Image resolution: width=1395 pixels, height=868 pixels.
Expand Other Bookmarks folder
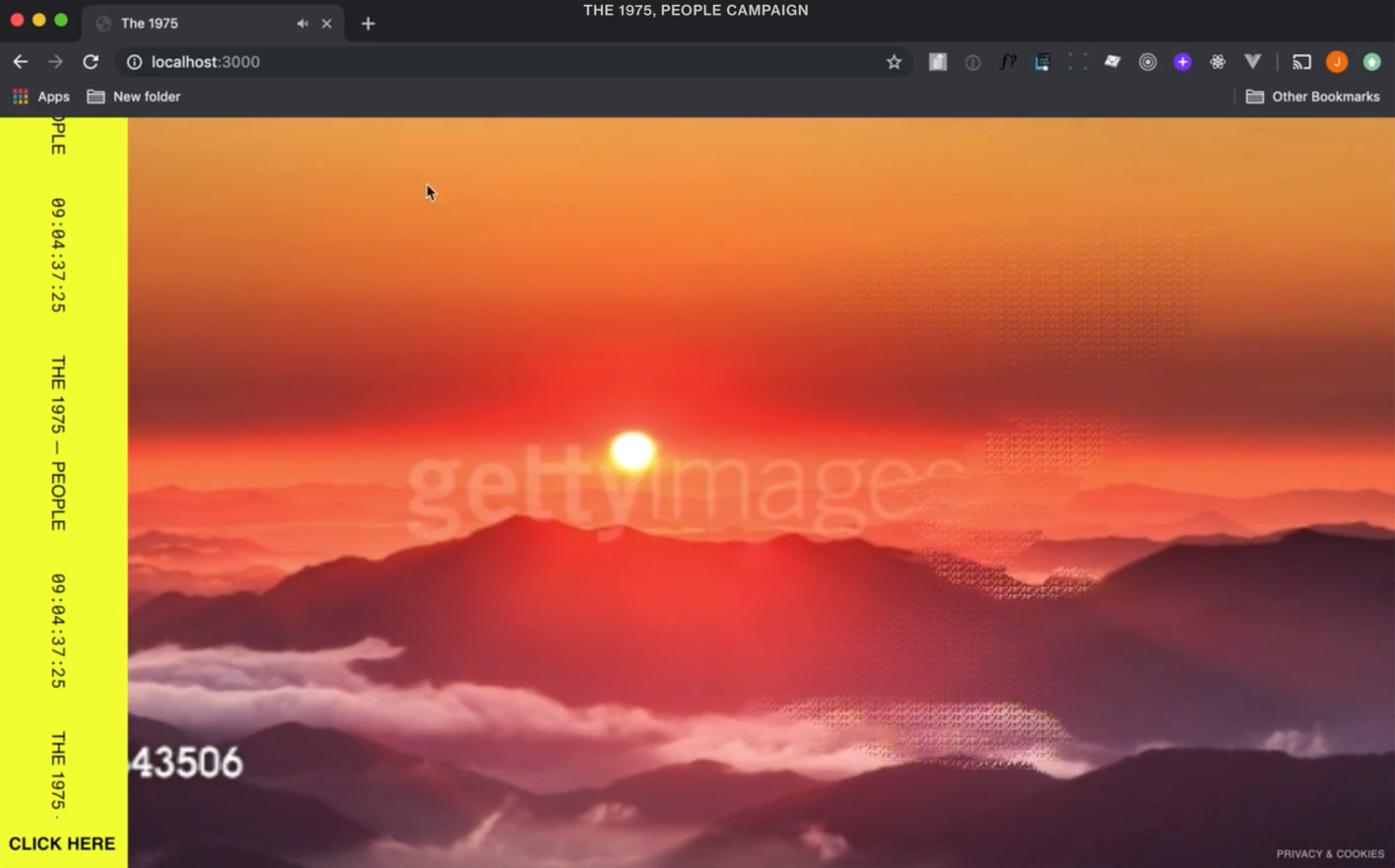[1313, 97]
